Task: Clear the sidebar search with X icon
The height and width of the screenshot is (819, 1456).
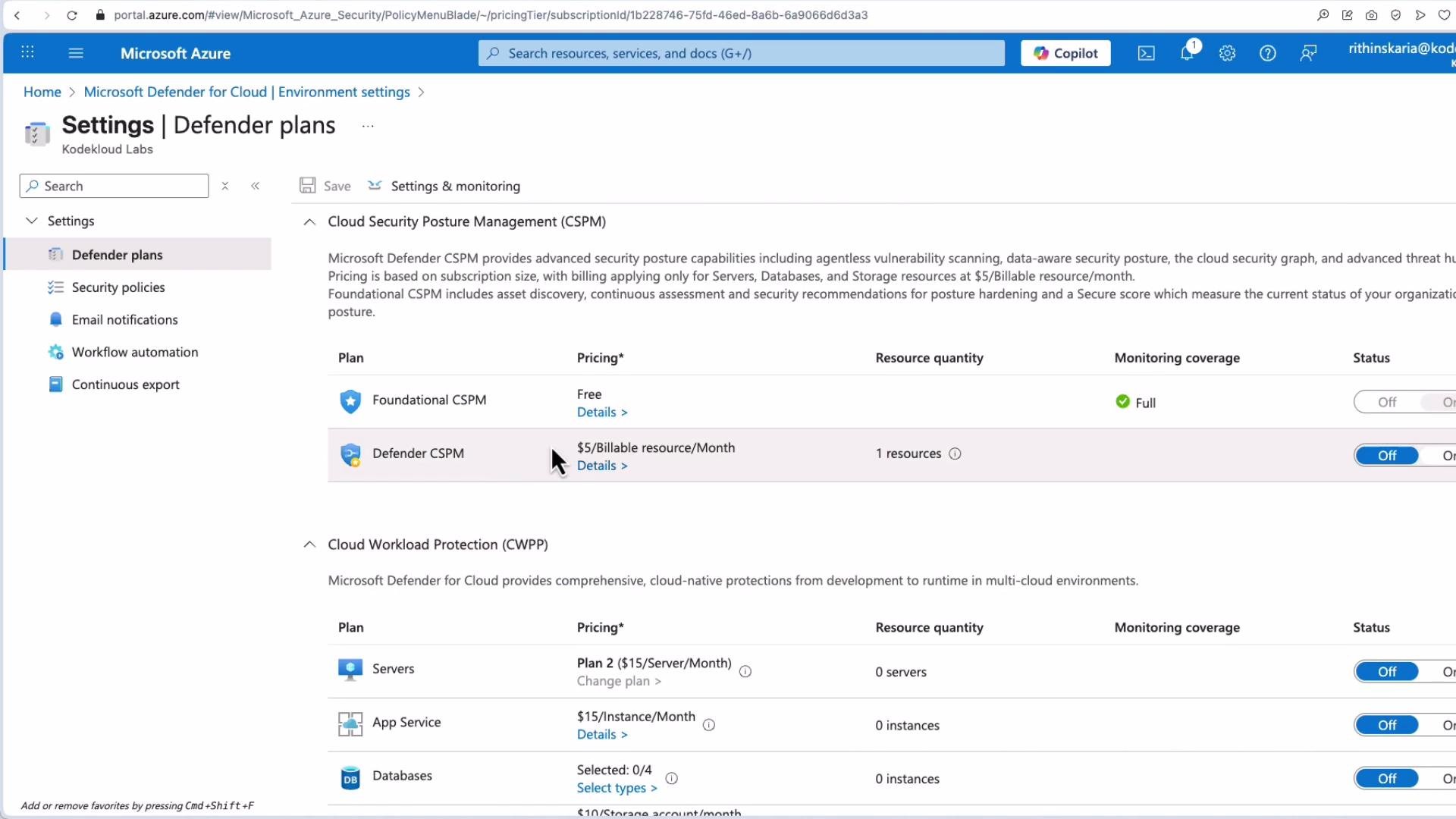Action: 224,186
